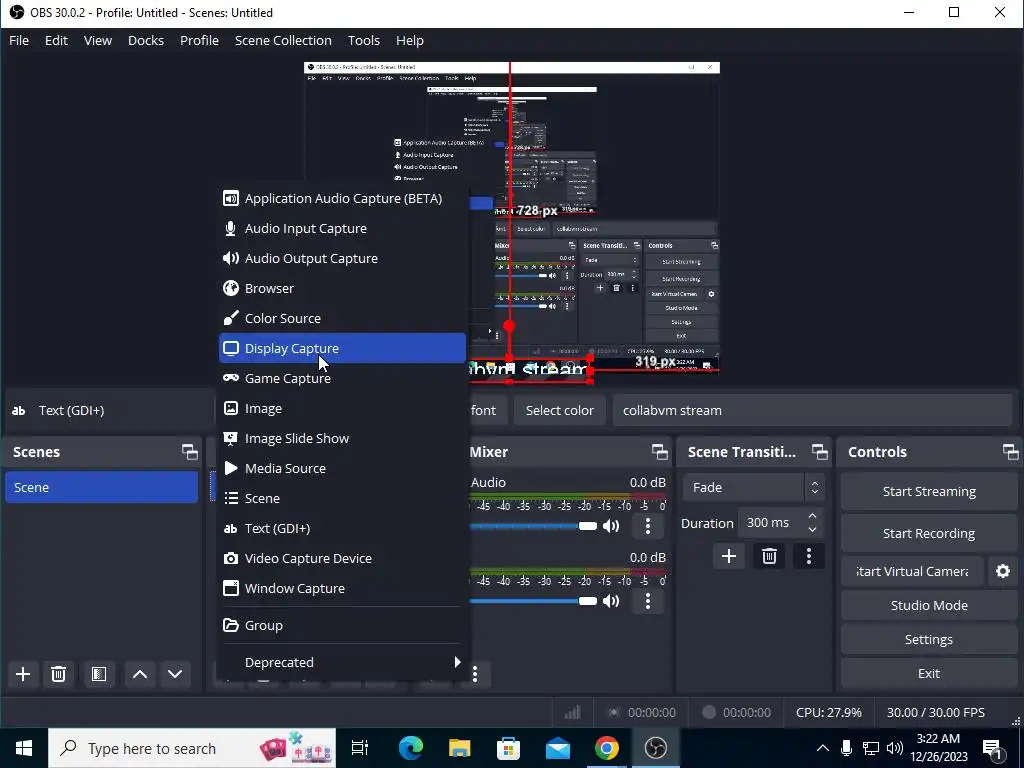Add a Color Source
Screen dimensions: 1024x768
(342, 319)
